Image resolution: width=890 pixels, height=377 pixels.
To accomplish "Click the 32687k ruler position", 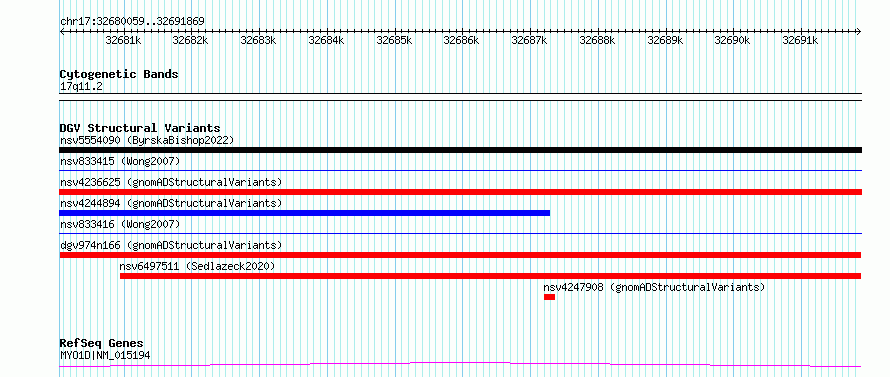I will click(530, 40).
